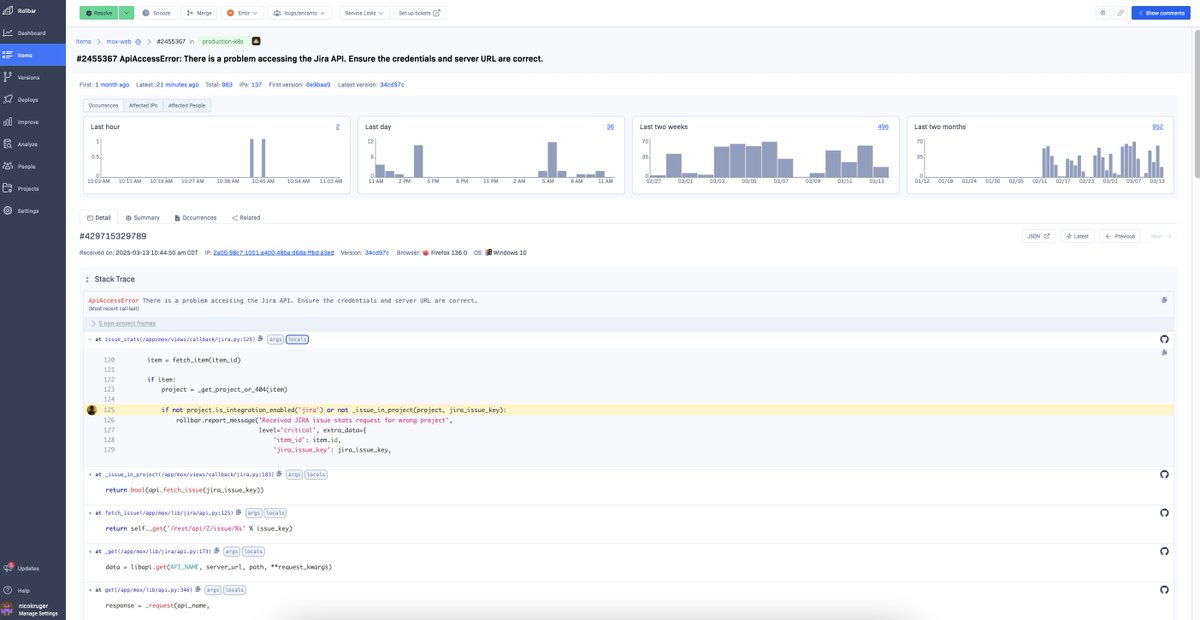Jump to the Latest occurrence
The width and height of the screenshot is (1200, 620).
[1077, 236]
